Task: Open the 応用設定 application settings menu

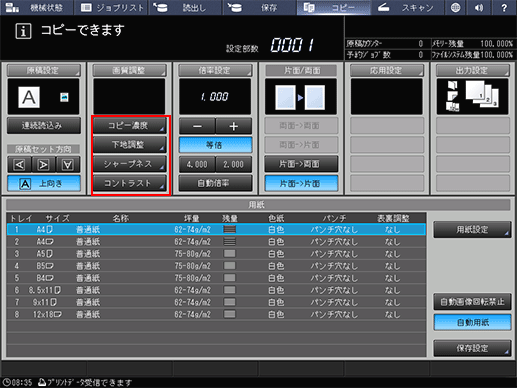Action: click(387, 70)
